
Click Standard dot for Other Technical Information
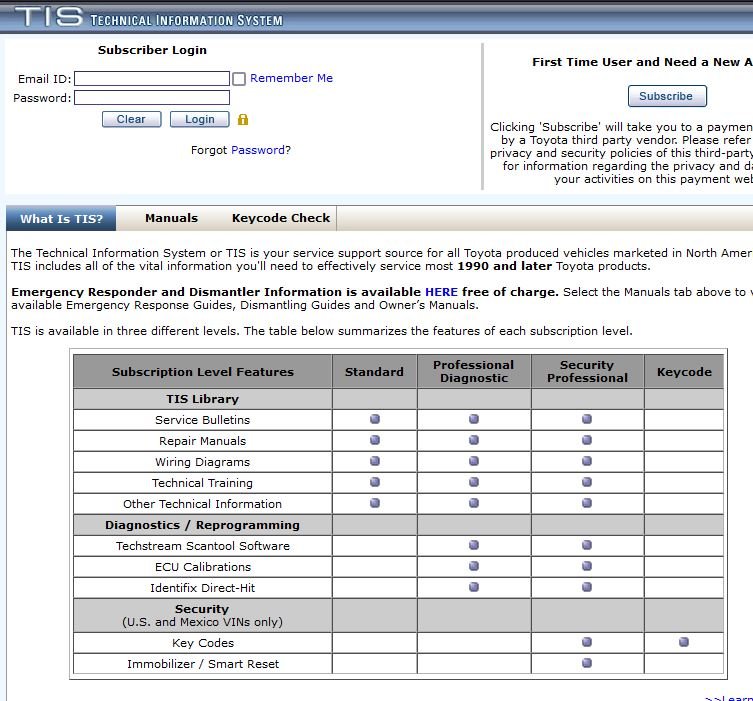pyautogui.click(x=375, y=503)
